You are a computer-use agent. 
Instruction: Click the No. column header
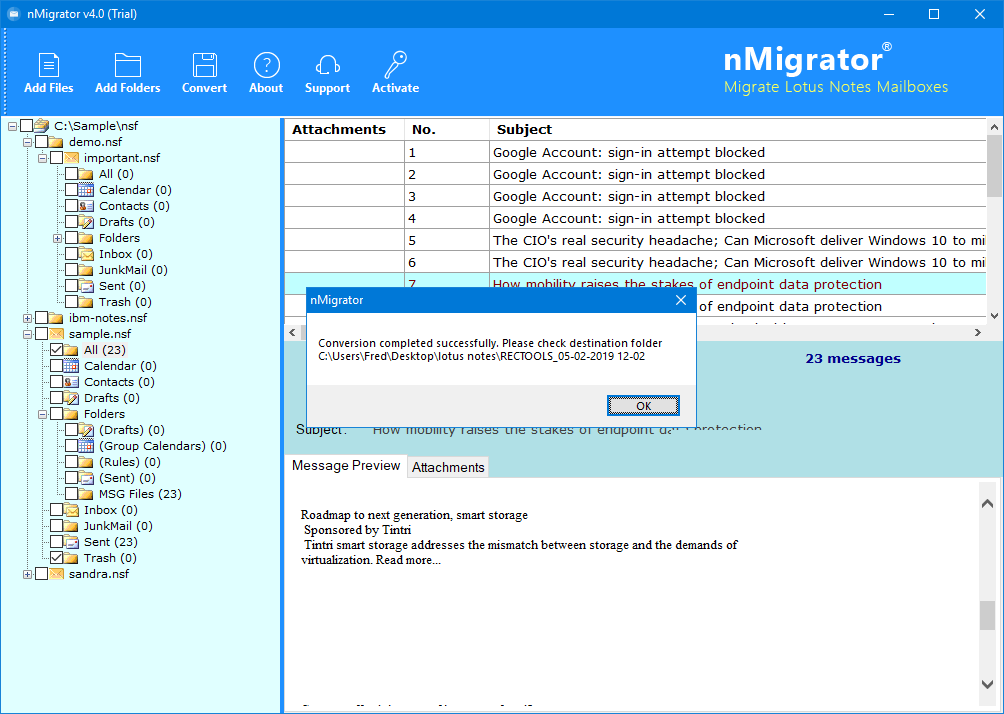pos(447,129)
